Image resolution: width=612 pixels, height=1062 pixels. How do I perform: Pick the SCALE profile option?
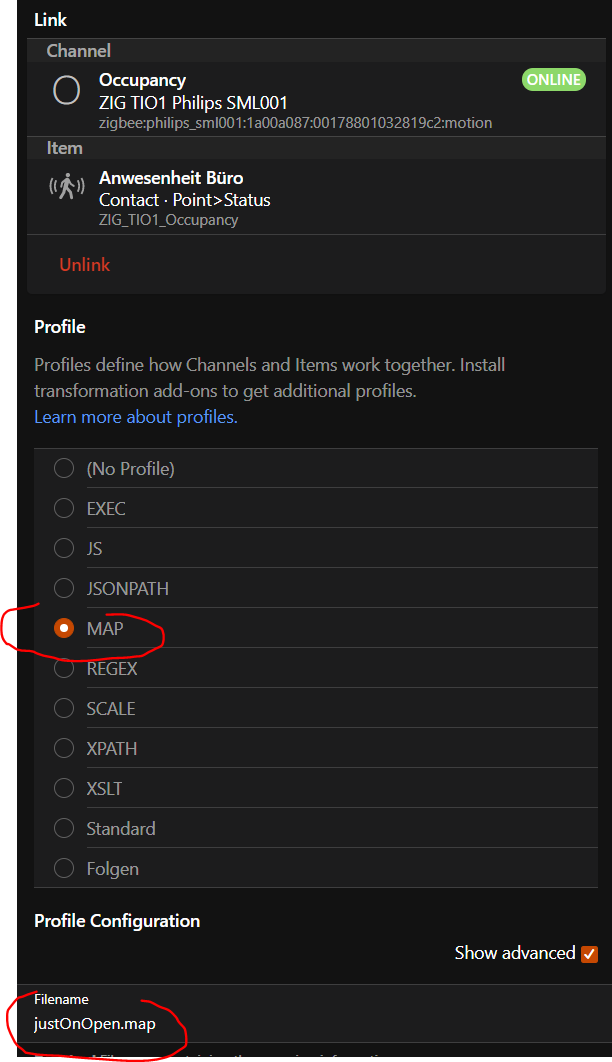[x=64, y=708]
